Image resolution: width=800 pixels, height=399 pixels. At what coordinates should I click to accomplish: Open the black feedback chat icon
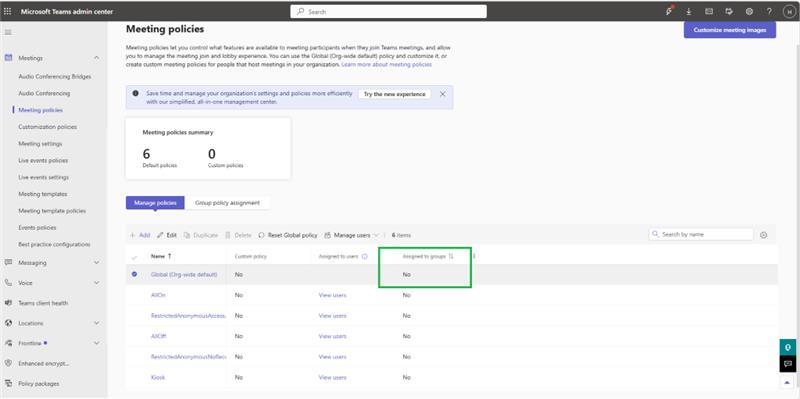[x=788, y=364]
